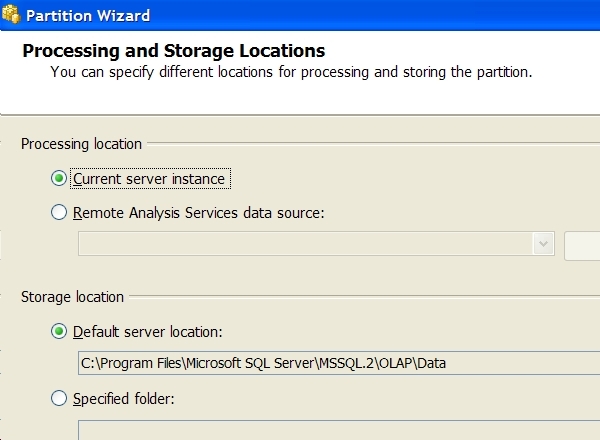Choose the Remote Analysis Services radio button
The height and width of the screenshot is (440, 600).
coord(59,212)
